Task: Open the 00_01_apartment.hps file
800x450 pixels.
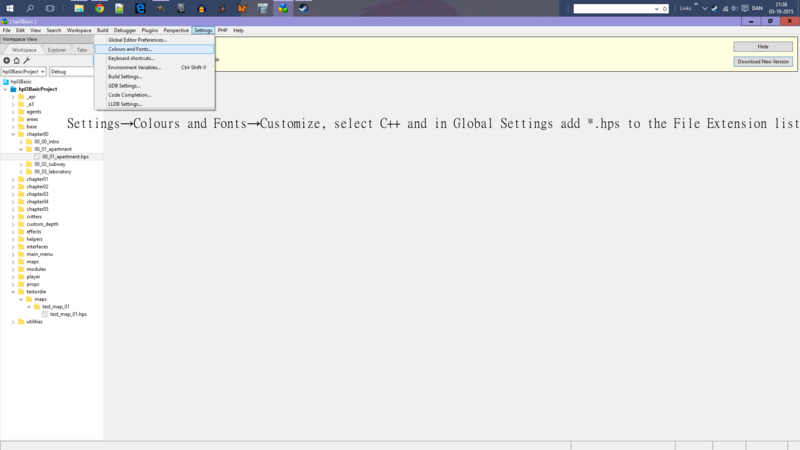Action: pos(65,157)
